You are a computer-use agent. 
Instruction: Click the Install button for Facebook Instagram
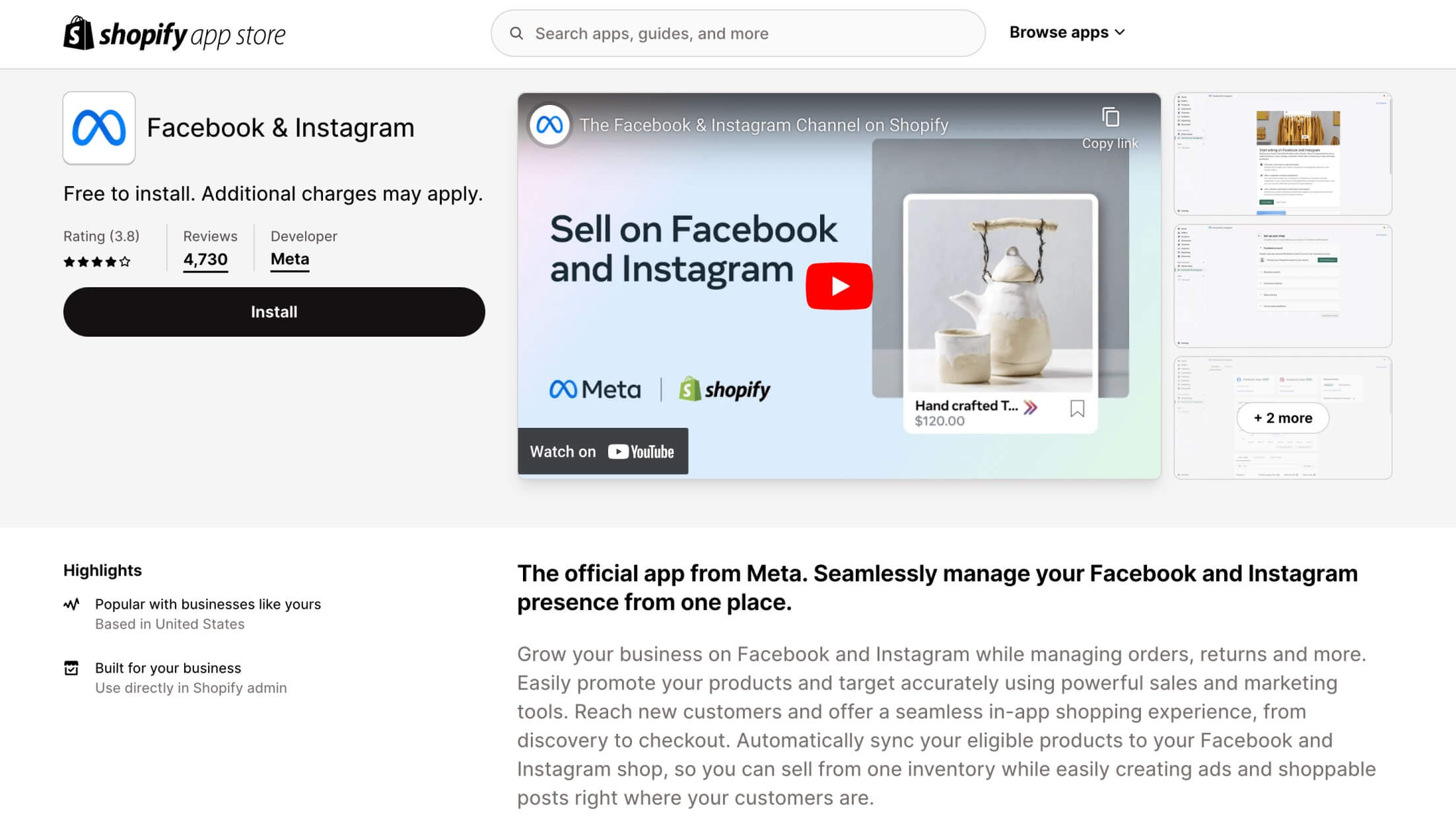pyautogui.click(x=273, y=311)
